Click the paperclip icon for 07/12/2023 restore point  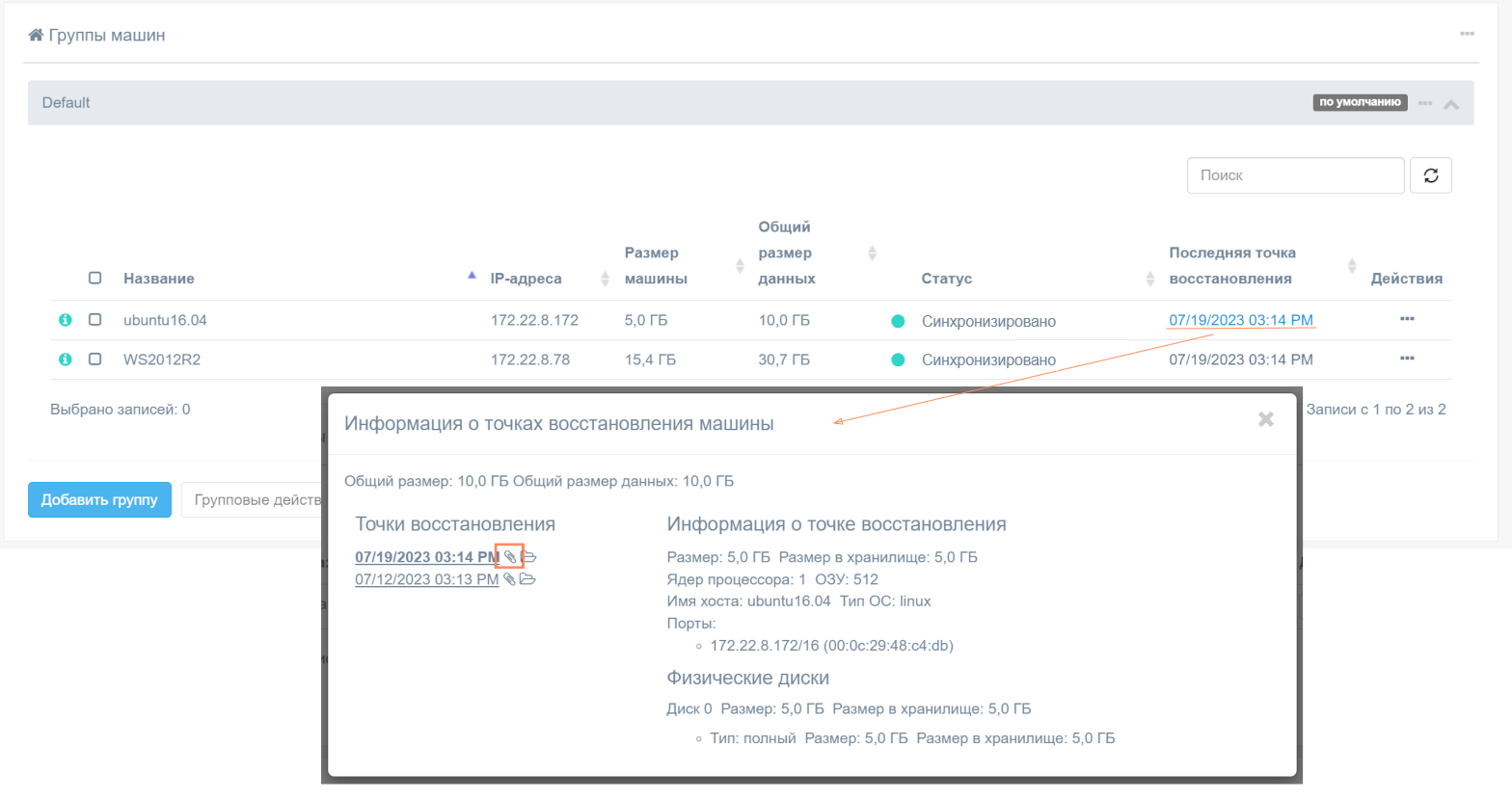pos(509,579)
